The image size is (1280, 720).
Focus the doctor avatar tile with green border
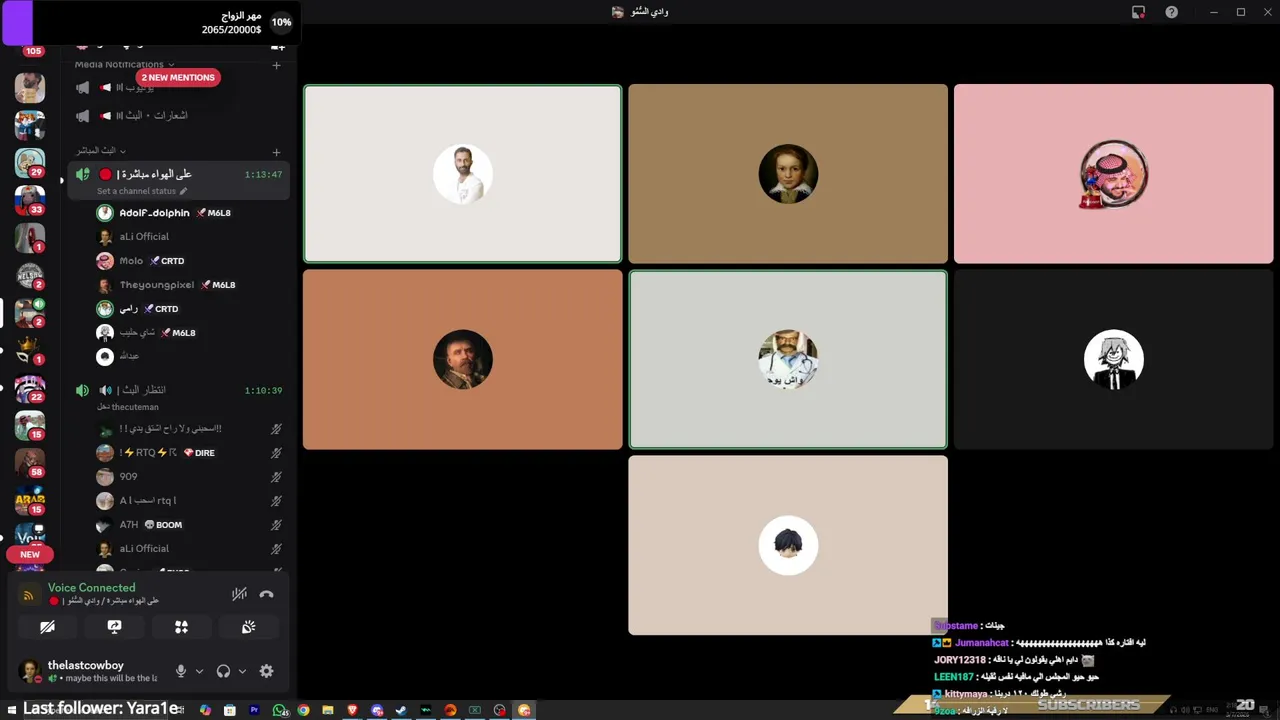tap(788, 360)
